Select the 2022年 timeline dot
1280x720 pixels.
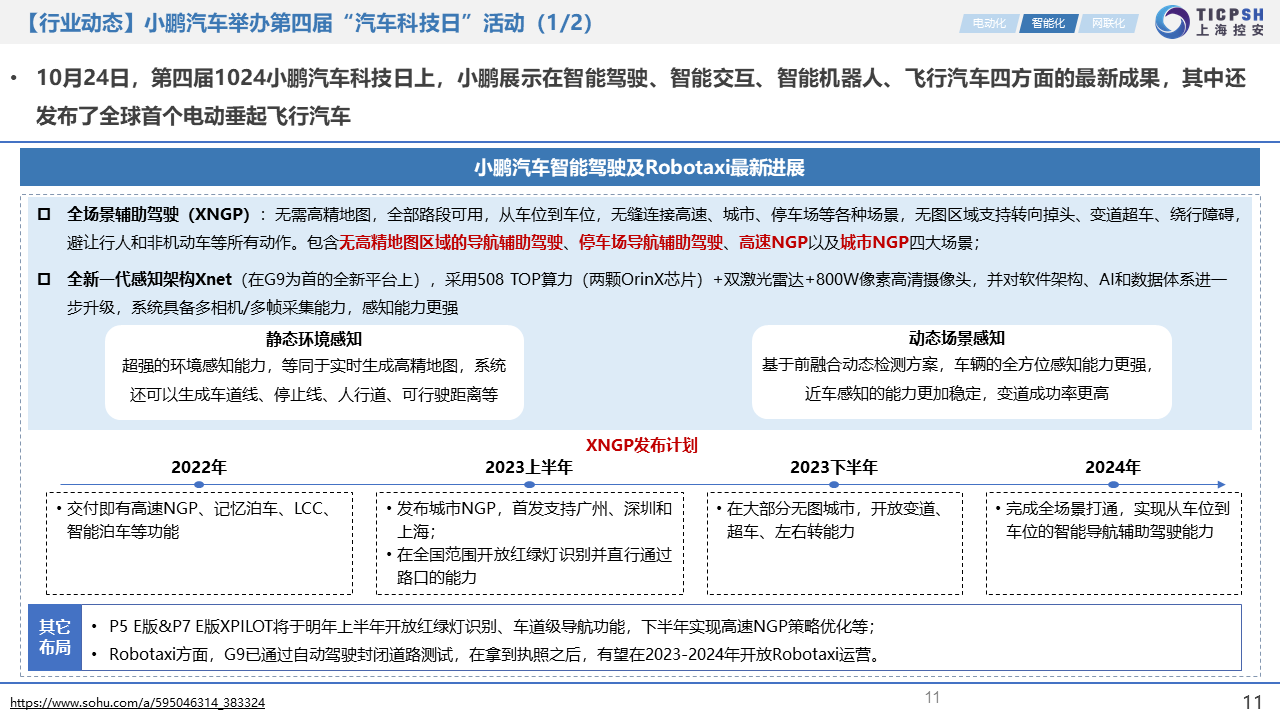199,485
